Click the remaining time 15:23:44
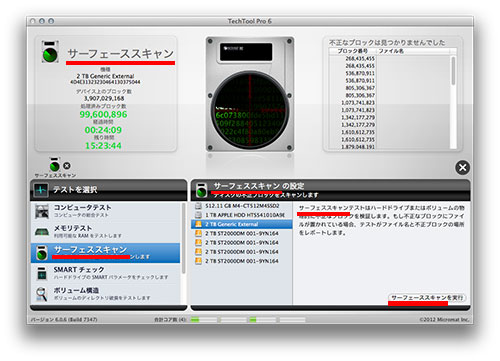This screenshot has height=361, width=500. [x=103, y=146]
